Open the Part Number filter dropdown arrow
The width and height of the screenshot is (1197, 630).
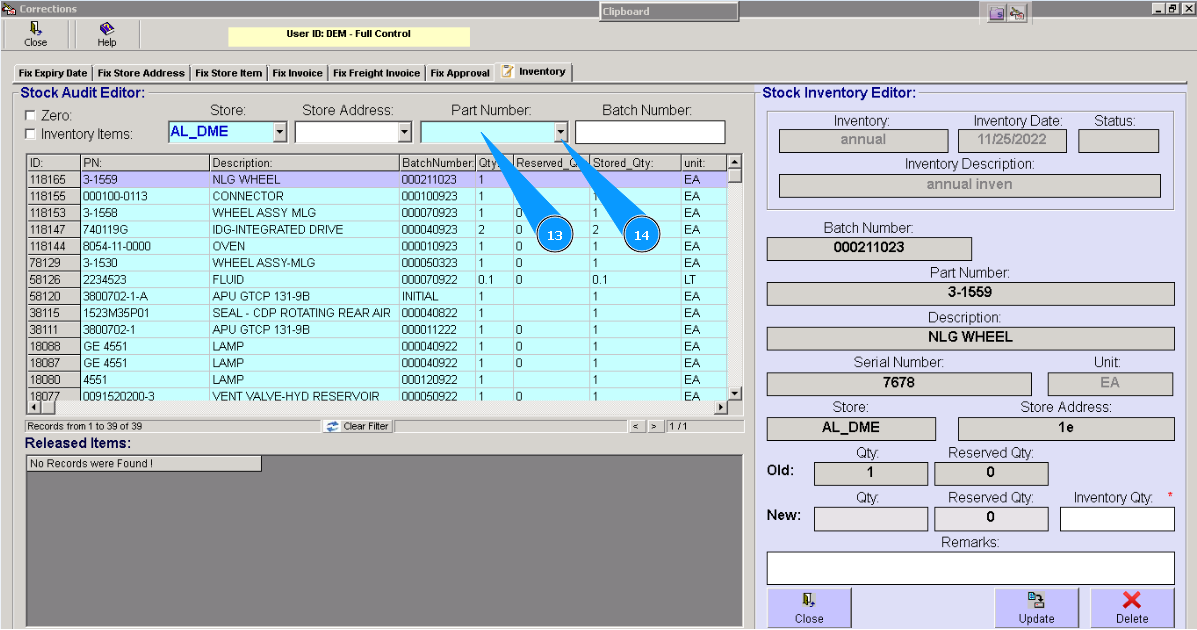point(561,132)
